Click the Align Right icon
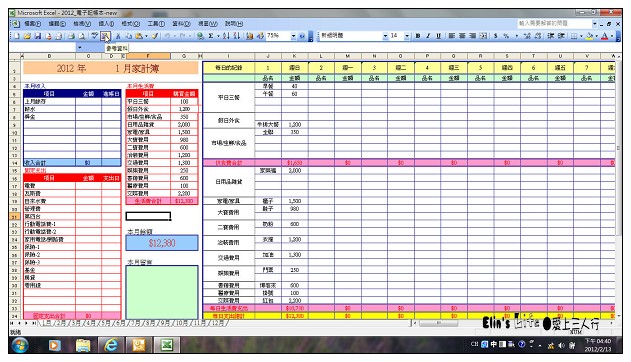The image size is (631, 362). tap(472, 36)
